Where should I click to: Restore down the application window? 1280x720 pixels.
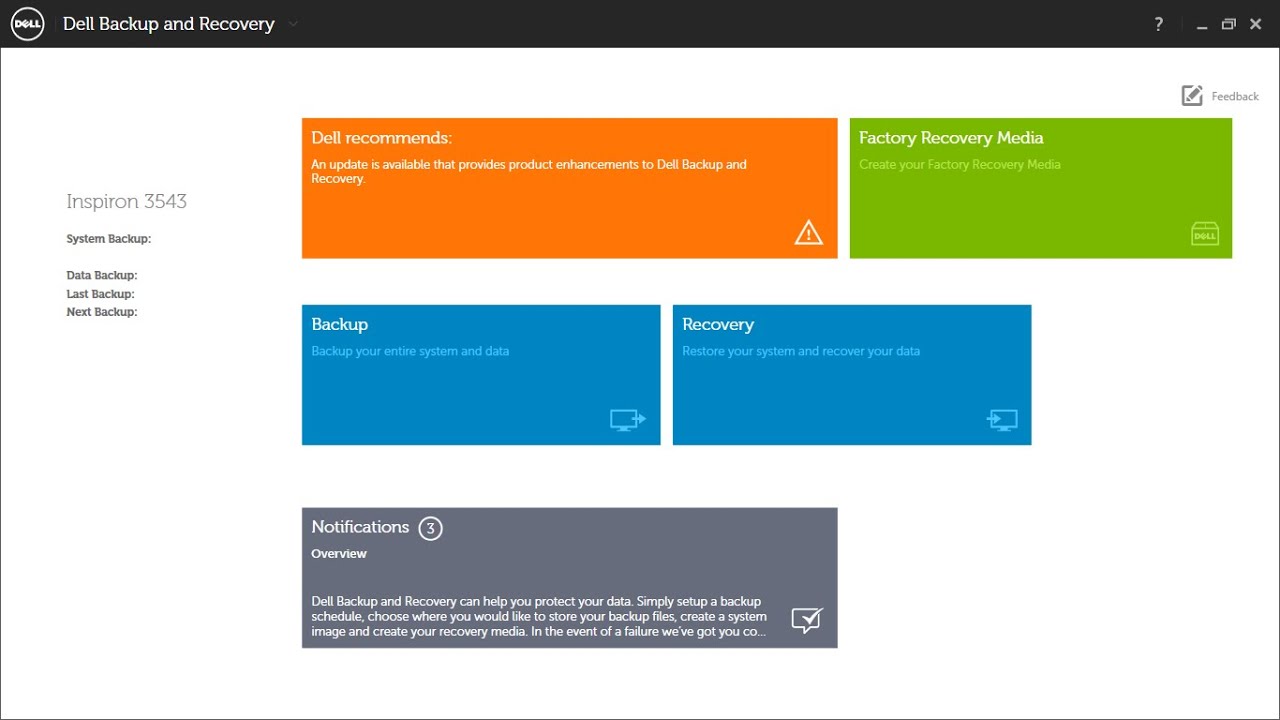(x=1229, y=24)
